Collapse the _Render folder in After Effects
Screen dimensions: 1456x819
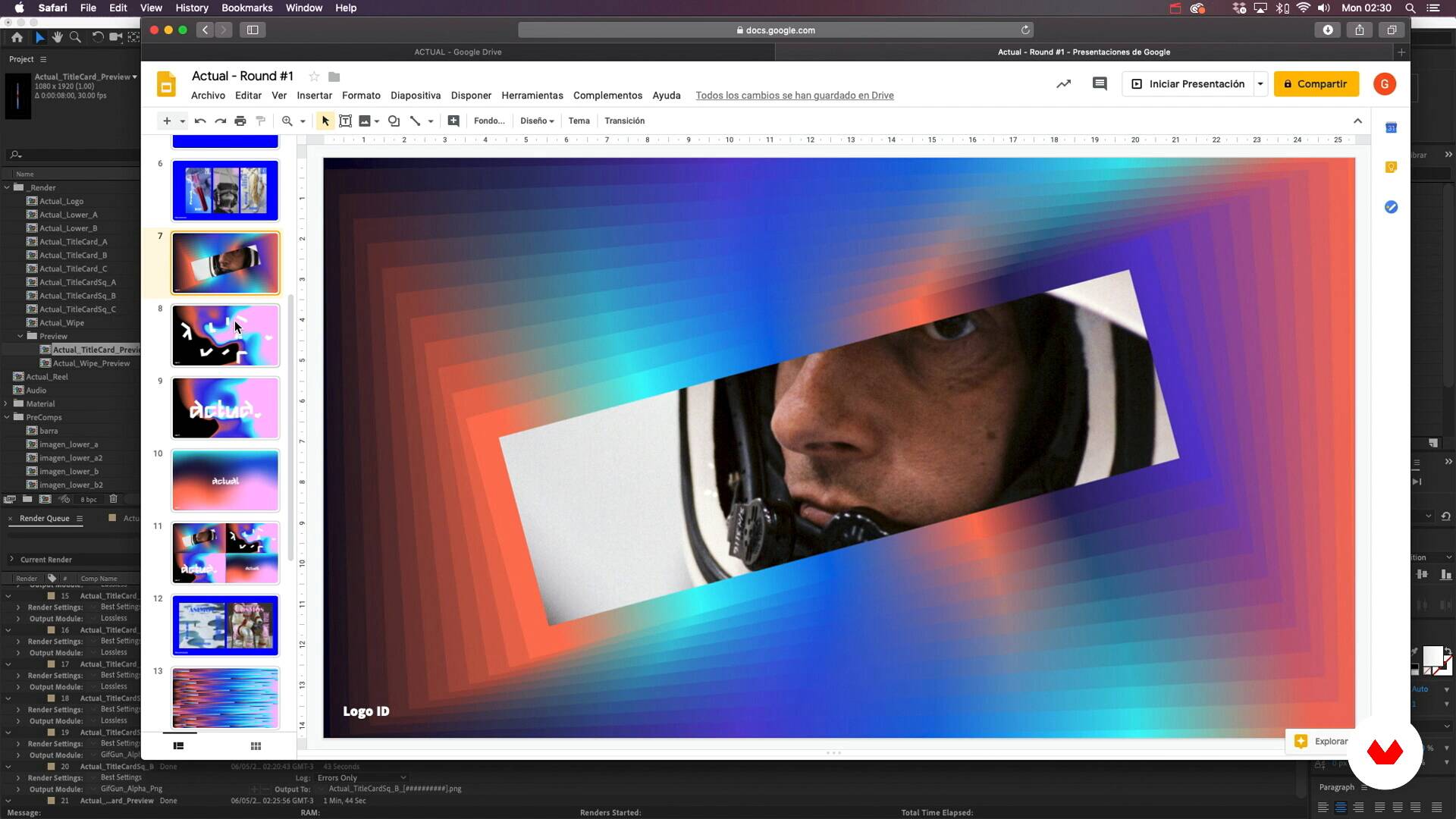click(x=7, y=187)
